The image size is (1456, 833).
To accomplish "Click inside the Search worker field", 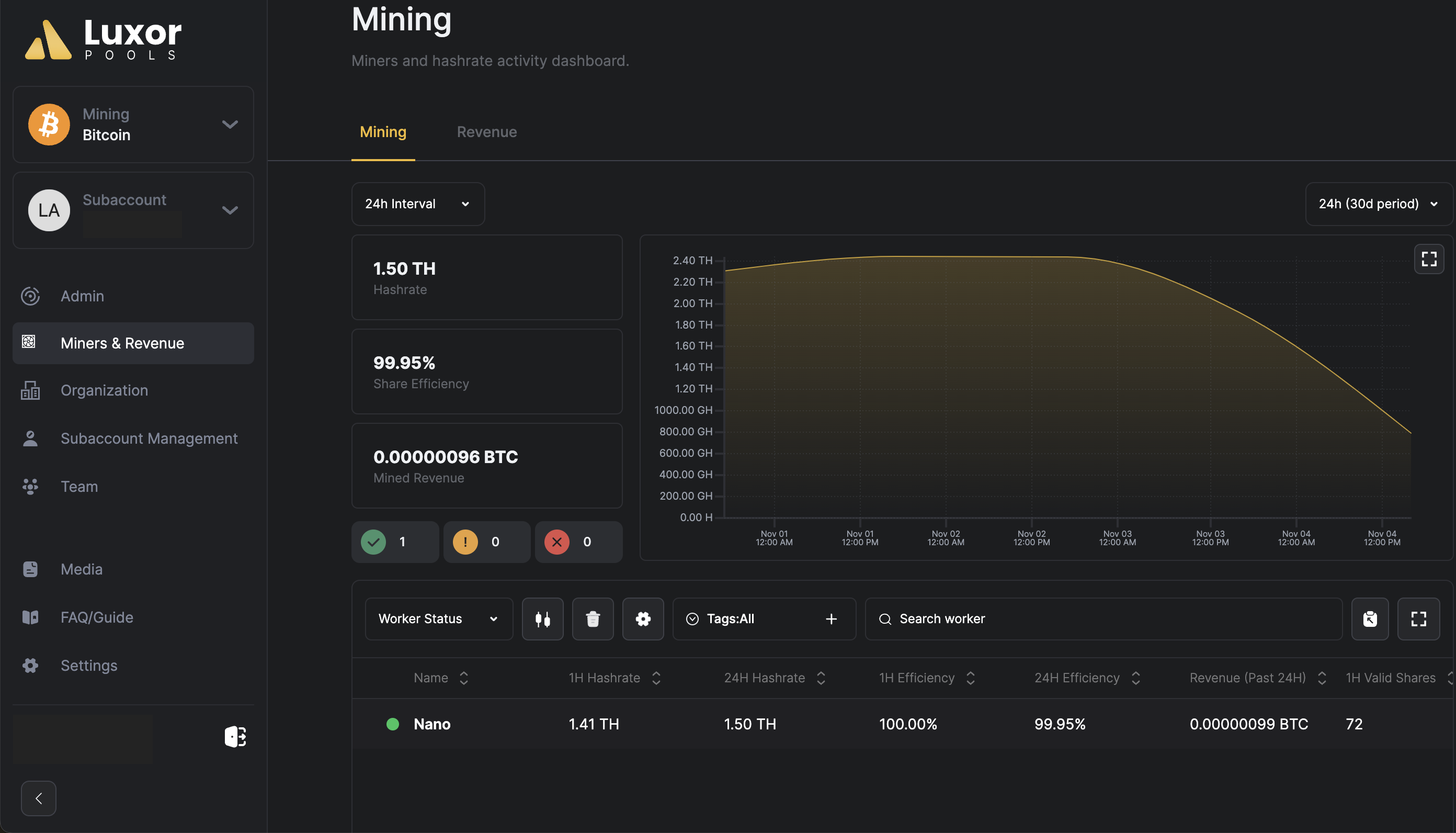I will pyautogui.click(x=1029, y=618).
